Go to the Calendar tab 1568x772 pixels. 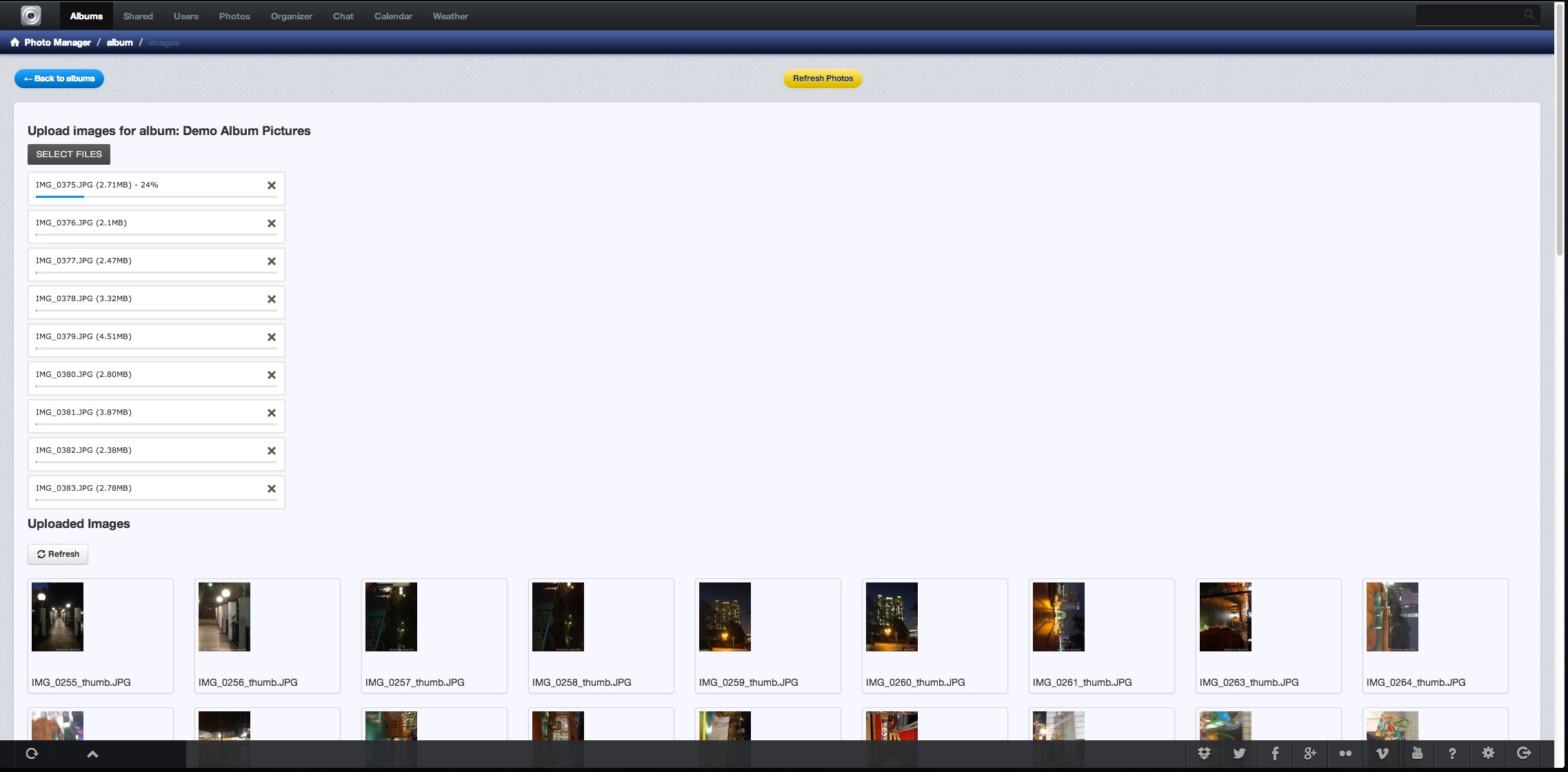(393, 16)
